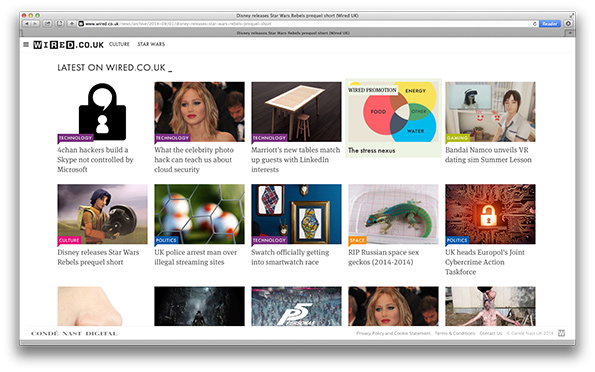The image size is (595, 372).
Task: Click the green gecko thumbnail
Action: (394, 214)
